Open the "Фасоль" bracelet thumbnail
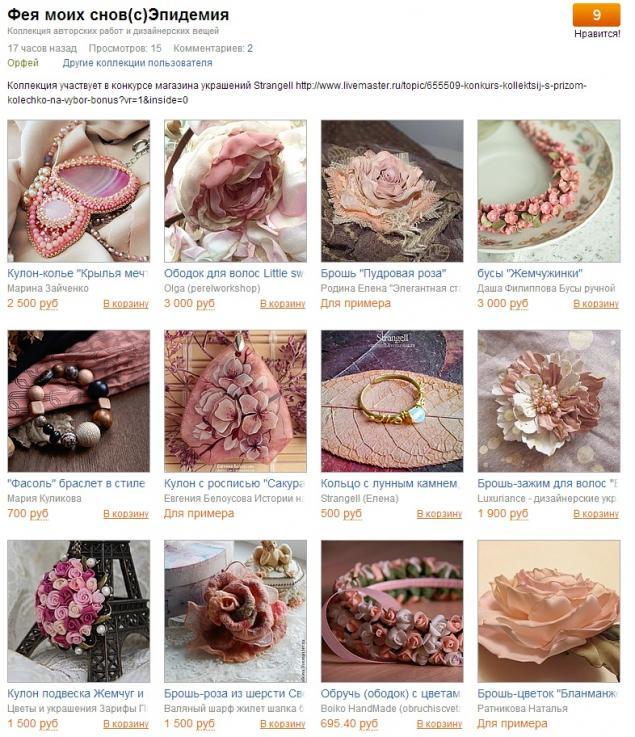The height and width of the screenshot is (737, 635). [78, 401]
